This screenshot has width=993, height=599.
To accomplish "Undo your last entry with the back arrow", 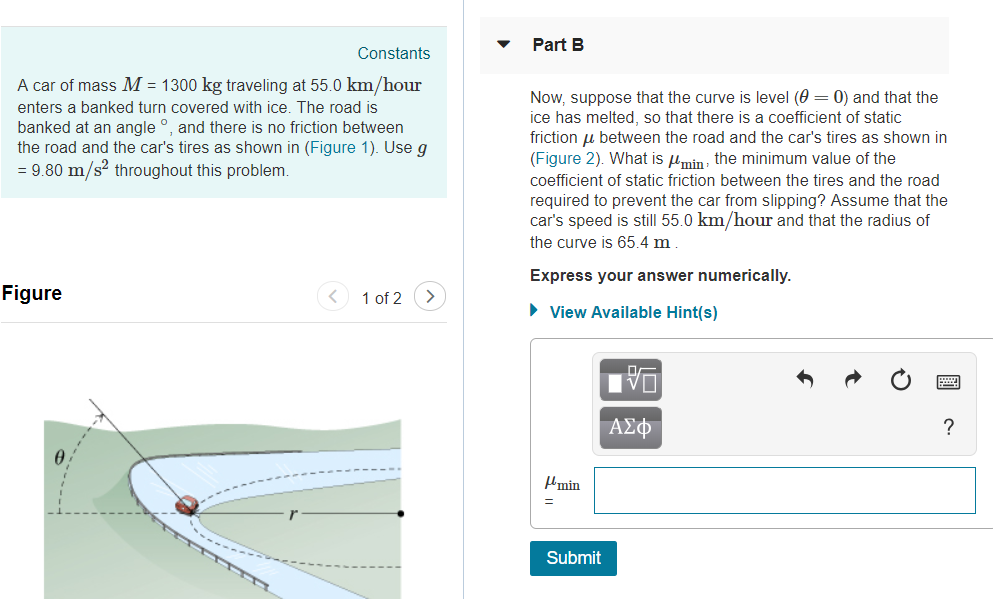I will click(x=804, y=380).
